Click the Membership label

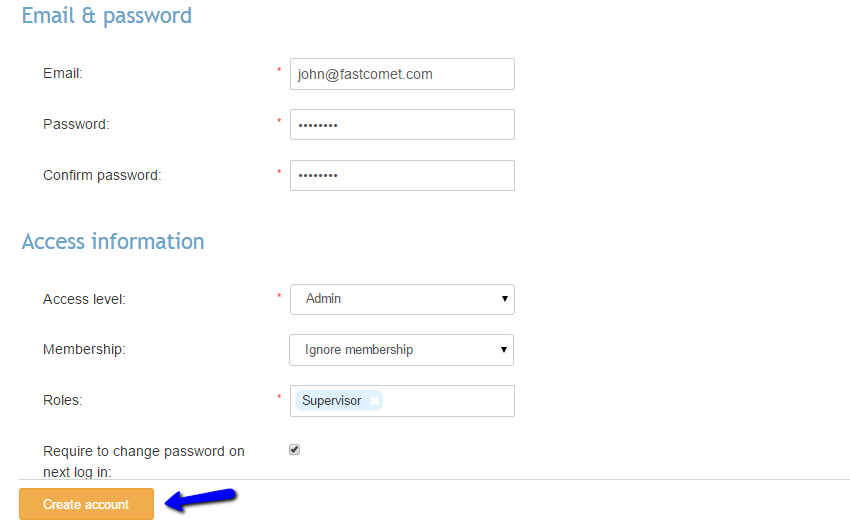point(84,349)
